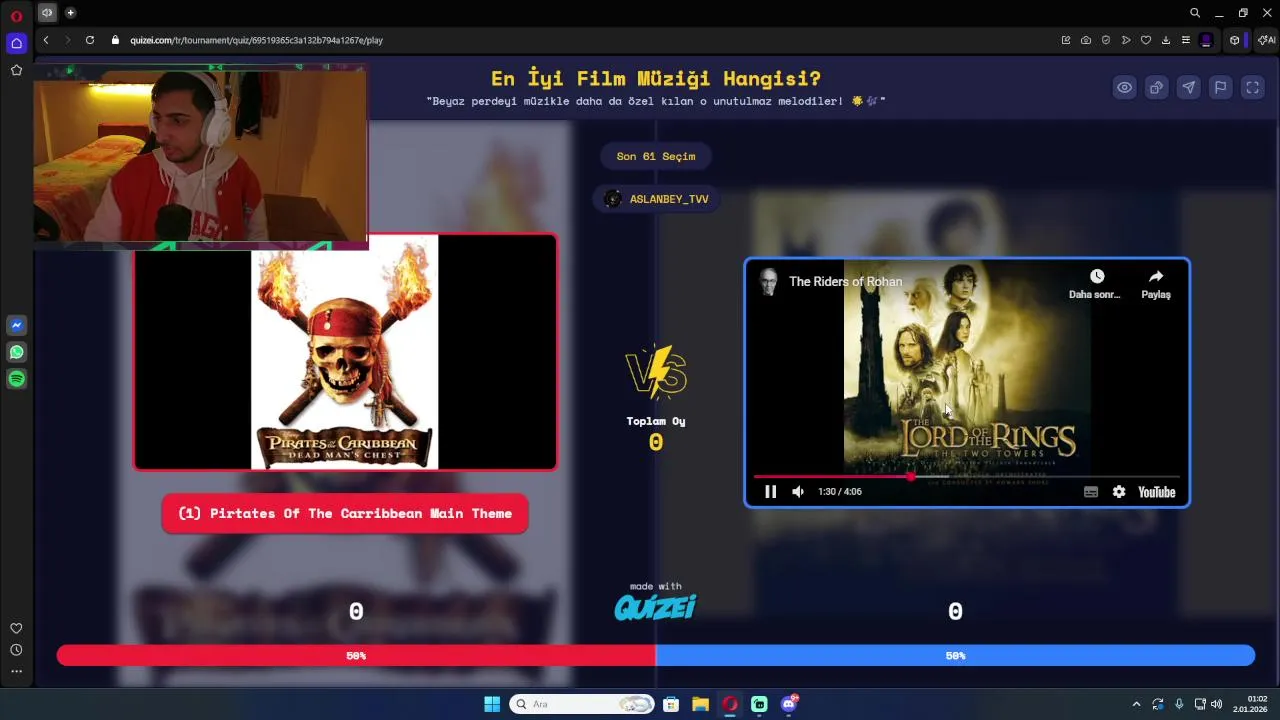The height and width of the screenshot is (720, 1280).
Task: Open a new tab with plus button
Action: [x=70, y=13]
